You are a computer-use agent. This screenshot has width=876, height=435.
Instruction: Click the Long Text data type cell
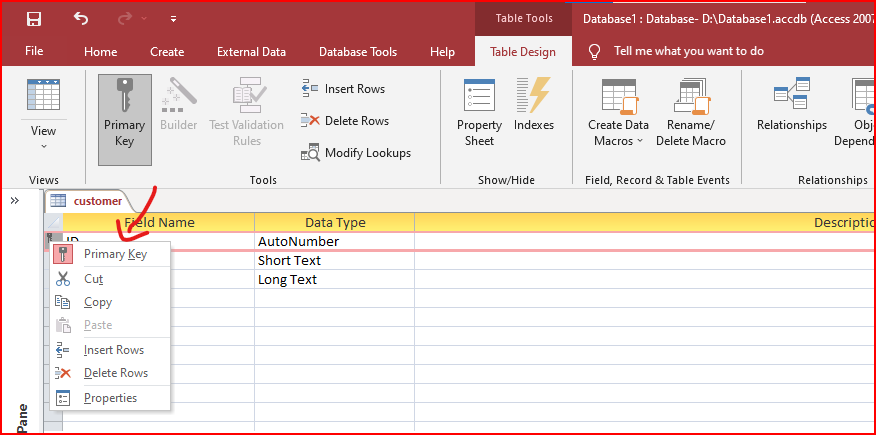pos(335,280)
